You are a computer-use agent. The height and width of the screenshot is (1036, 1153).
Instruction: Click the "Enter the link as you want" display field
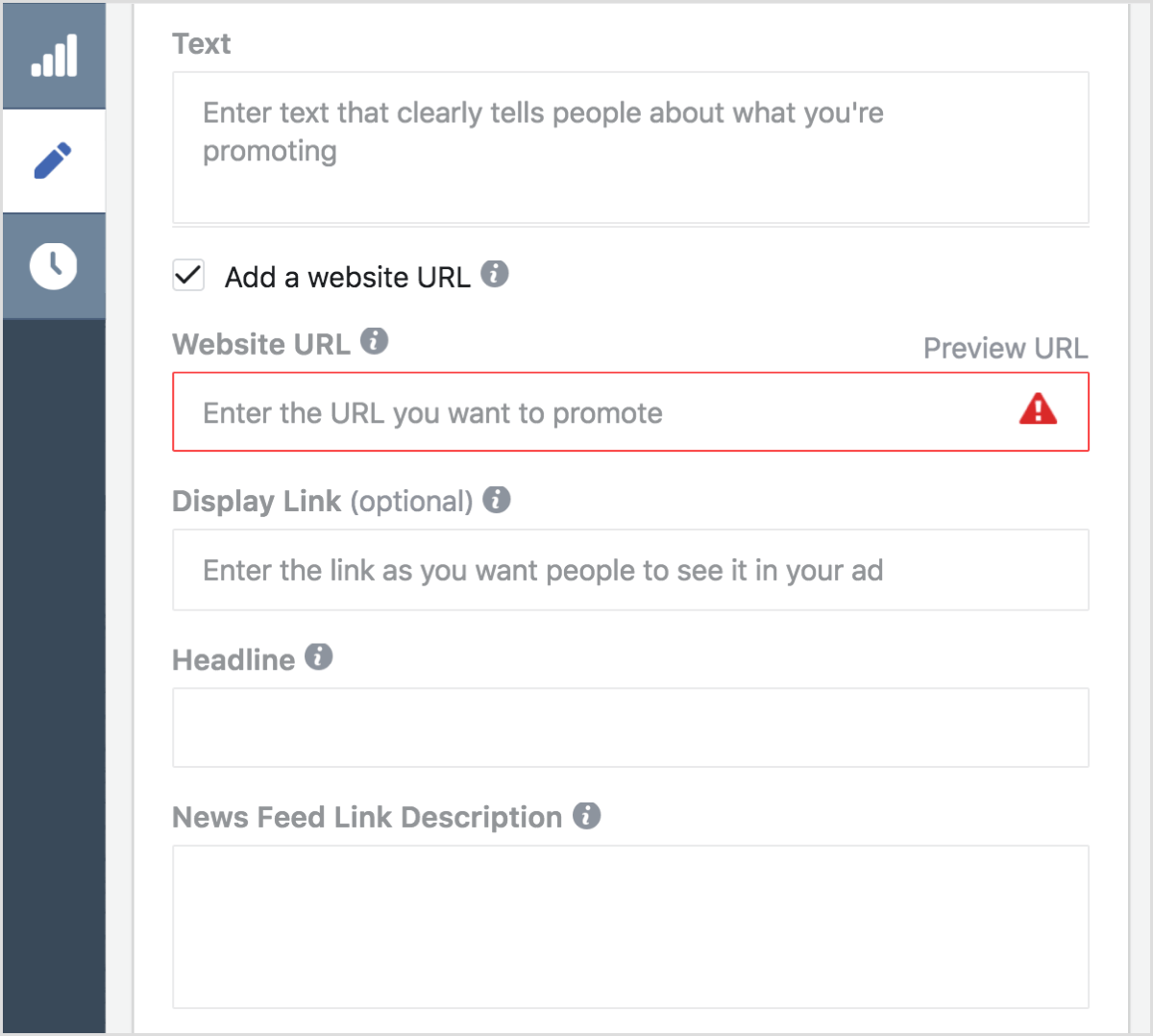[x=630, y=570]
